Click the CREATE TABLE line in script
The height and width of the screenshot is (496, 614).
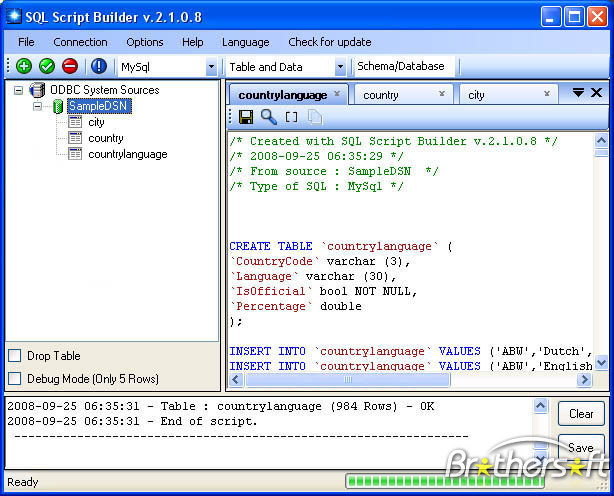341,246
